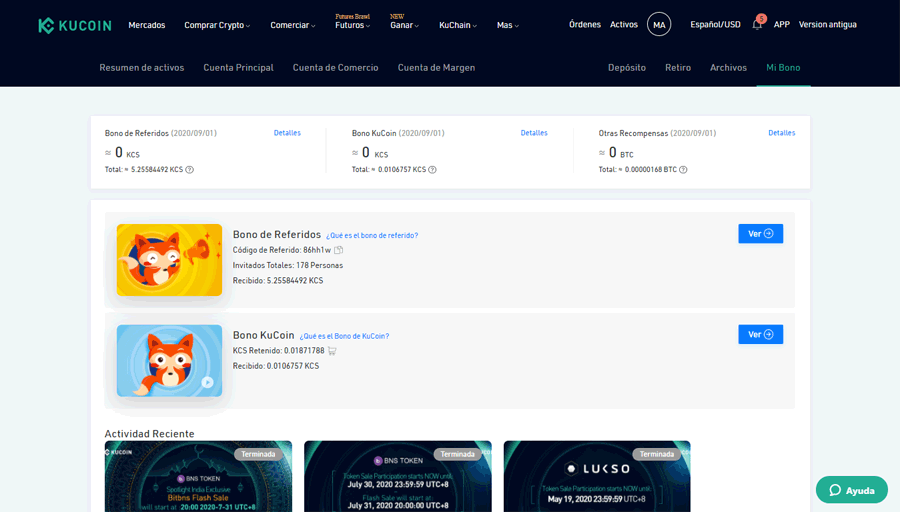Show info for Otras Recompensas total
Viewport: 900px width, 512px height.
click(x=683, y=169)
